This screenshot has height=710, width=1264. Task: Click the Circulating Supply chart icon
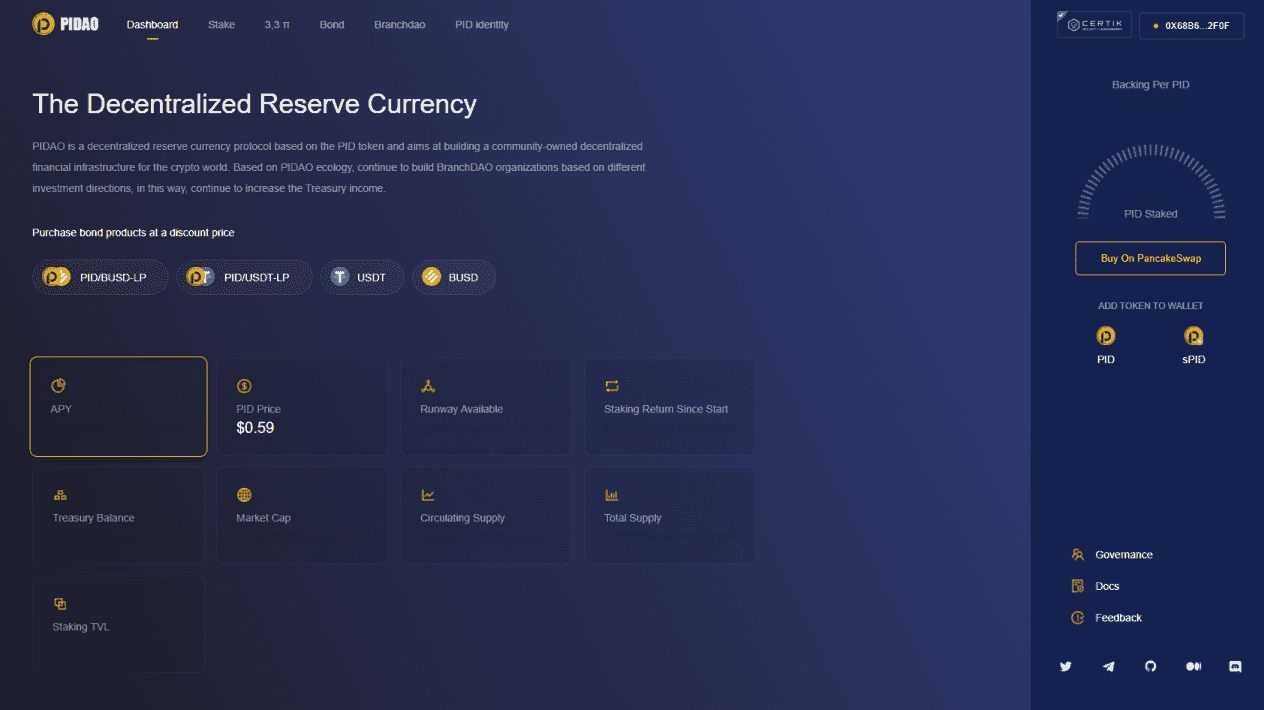pos(428,495)
